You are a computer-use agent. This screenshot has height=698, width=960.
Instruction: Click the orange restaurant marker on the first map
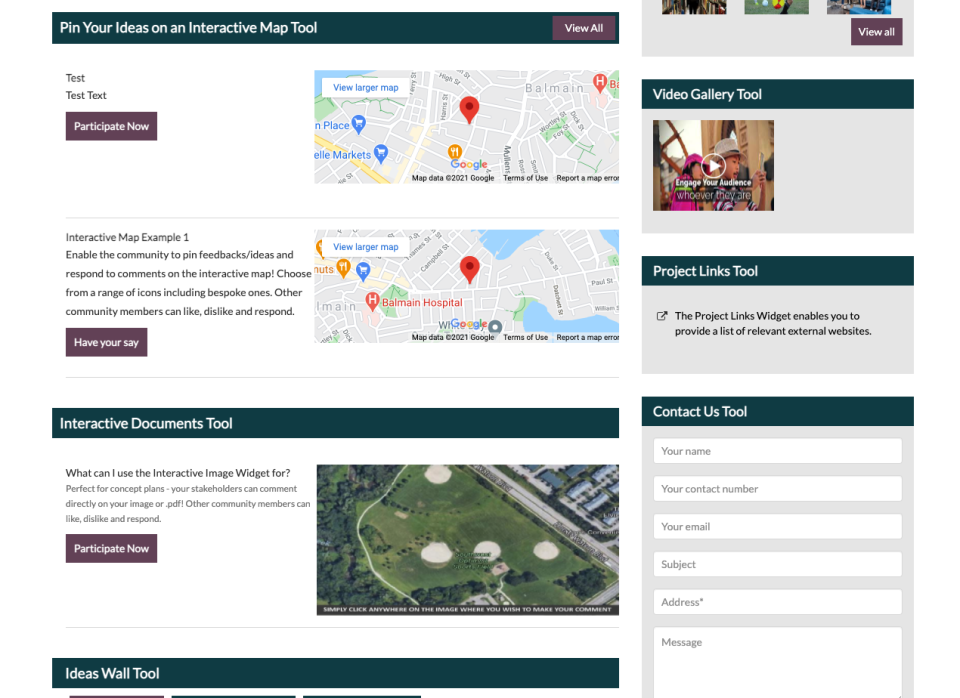click(x=455, y=152)
